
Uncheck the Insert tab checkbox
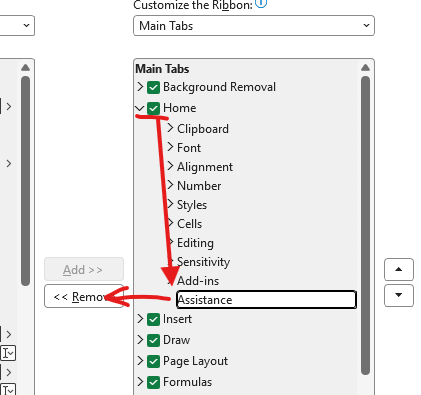pyautogui.click(x=153, y=319)
